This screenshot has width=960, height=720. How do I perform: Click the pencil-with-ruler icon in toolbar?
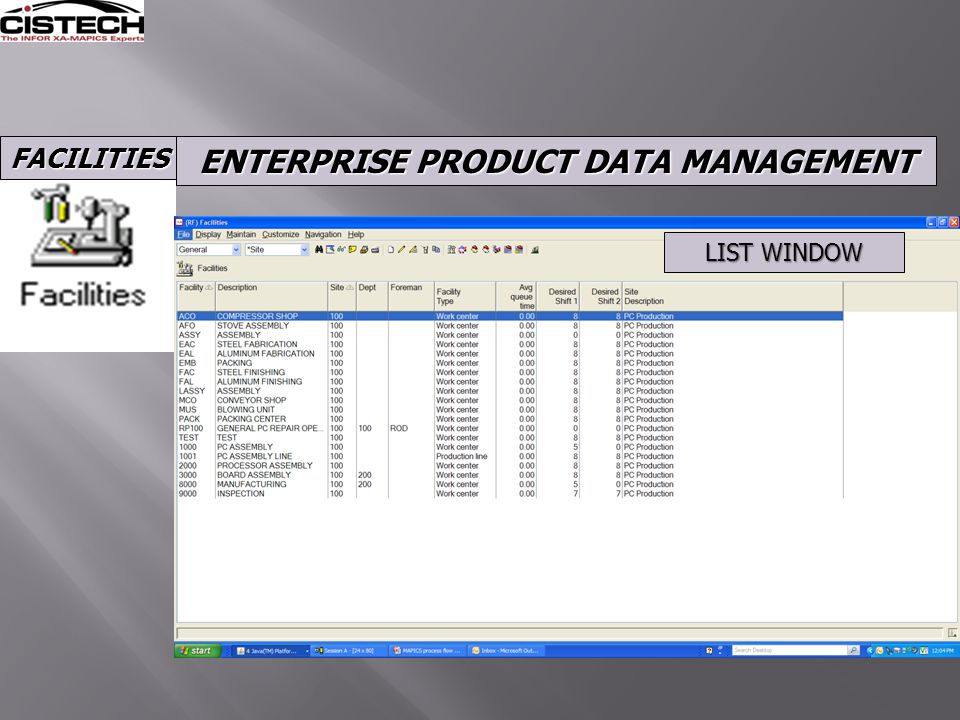pyautogui.click(x=413, y=249)
